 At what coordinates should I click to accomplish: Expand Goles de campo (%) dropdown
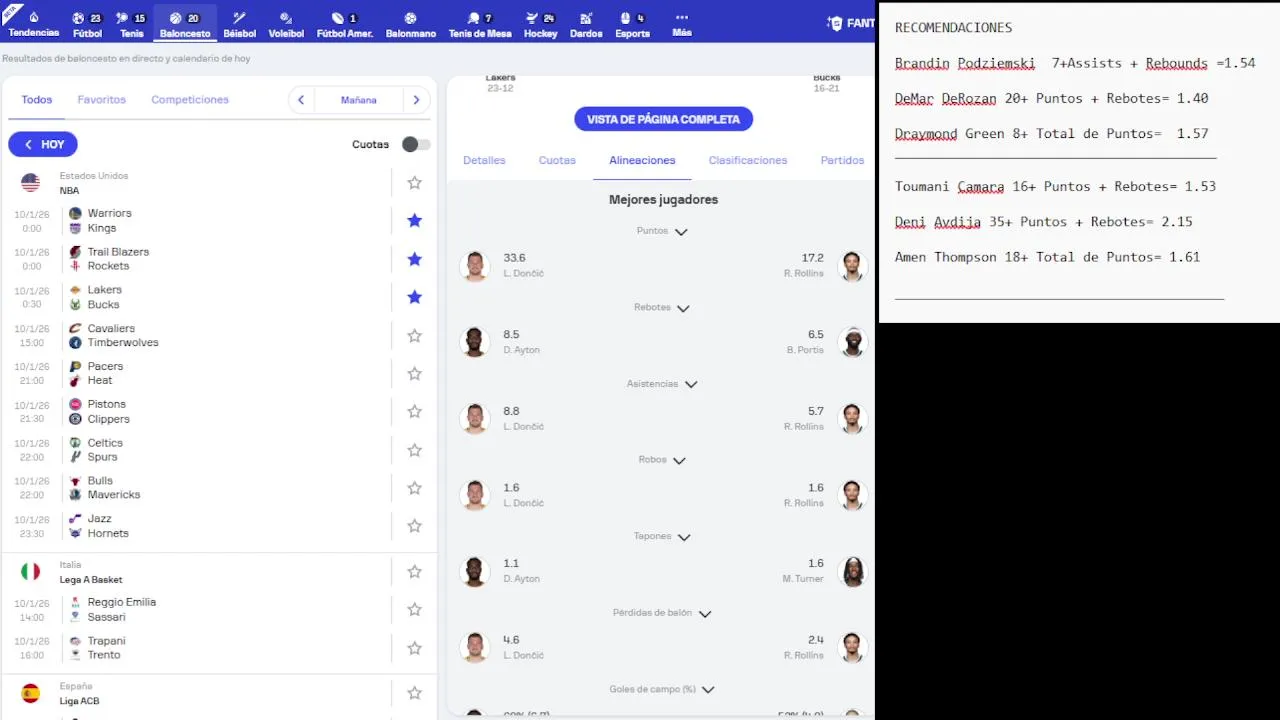click(708, 690)
